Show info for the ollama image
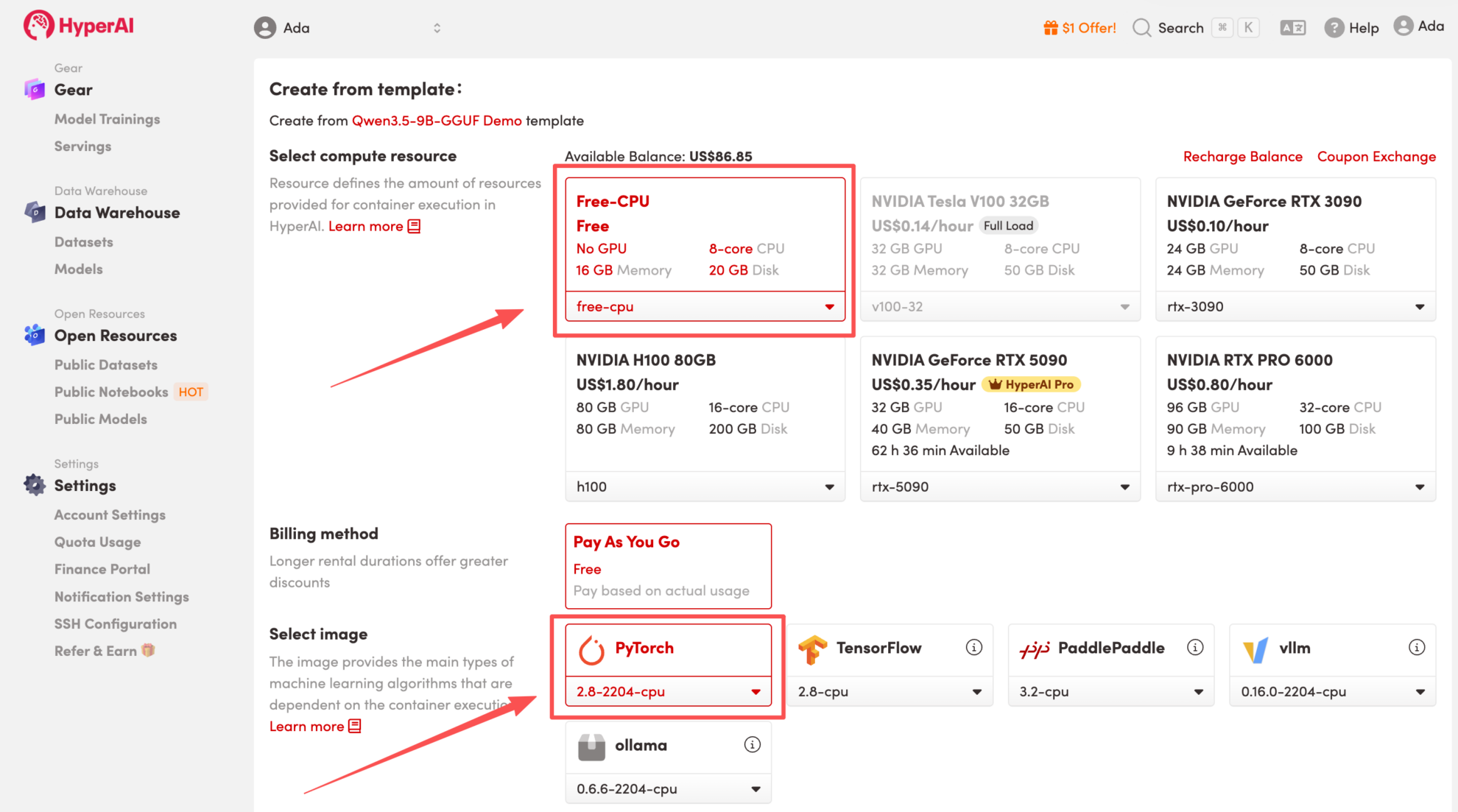The height and width of the screenshot is (812, 1458). pos(752,744)
